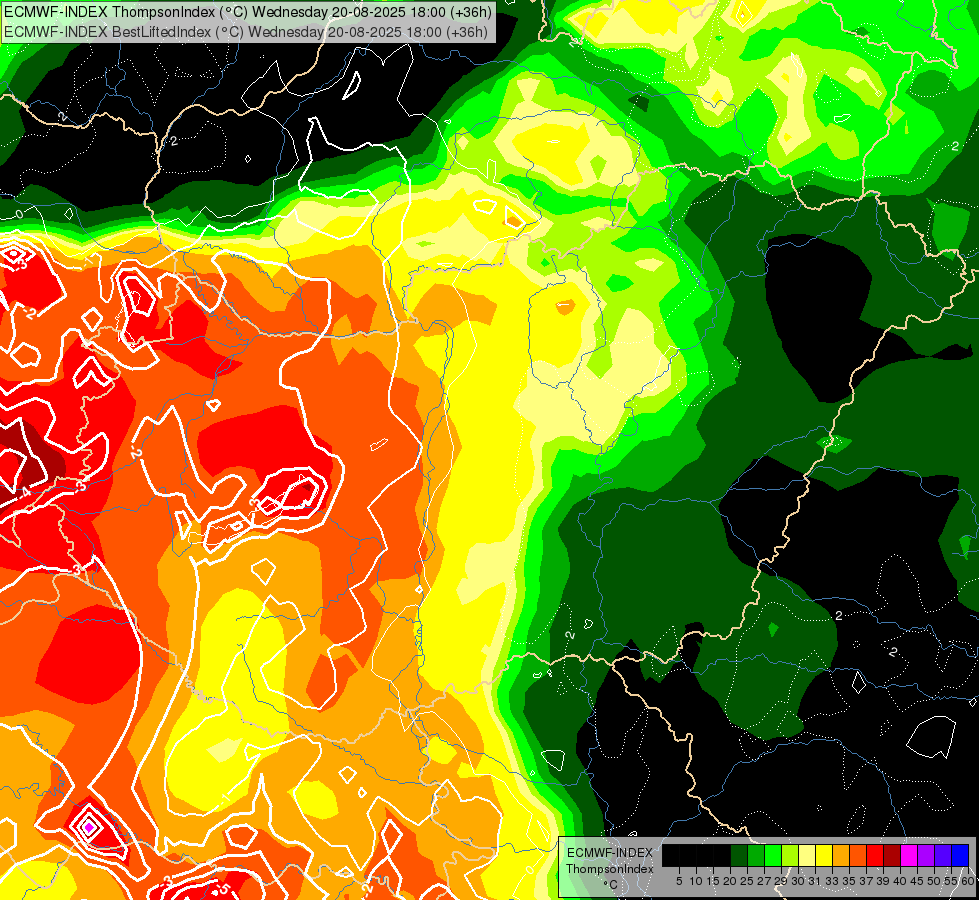
Task: Click the legend tick value 10
Action: tap(696, 881)
